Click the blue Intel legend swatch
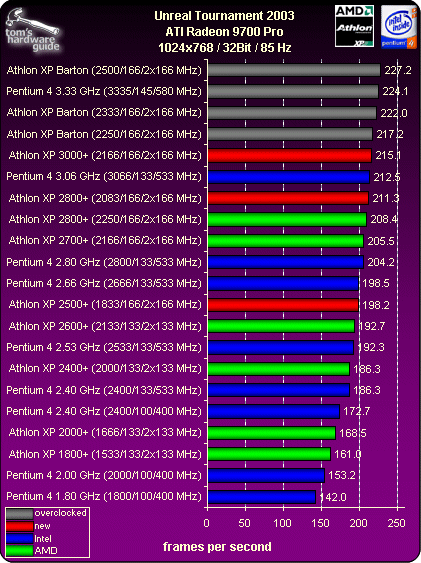This screenshot has width=421, height=563. [x=20, y=539]
